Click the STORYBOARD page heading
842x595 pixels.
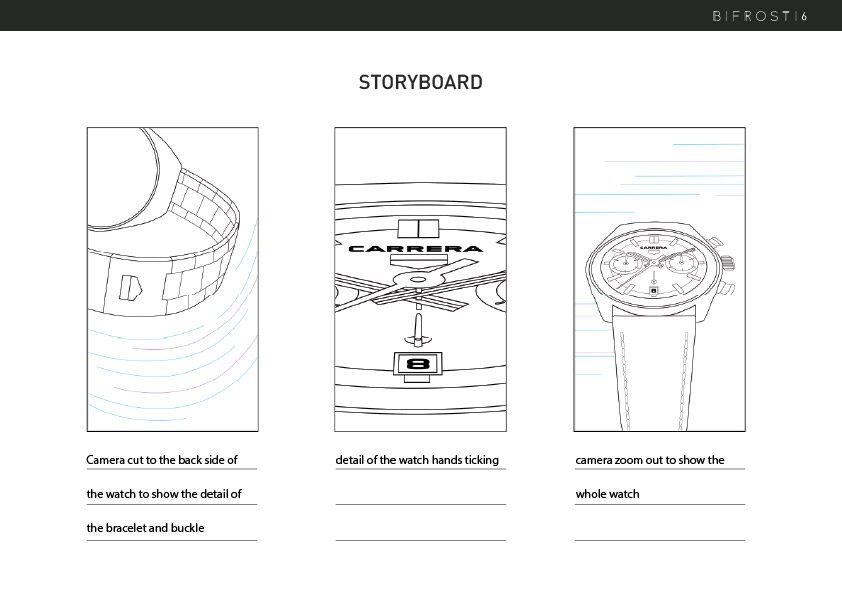[x=420, y=82]
